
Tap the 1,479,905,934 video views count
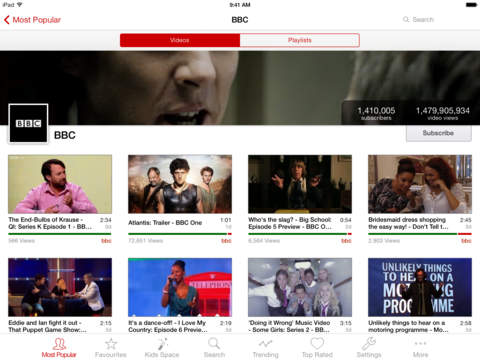443,113
